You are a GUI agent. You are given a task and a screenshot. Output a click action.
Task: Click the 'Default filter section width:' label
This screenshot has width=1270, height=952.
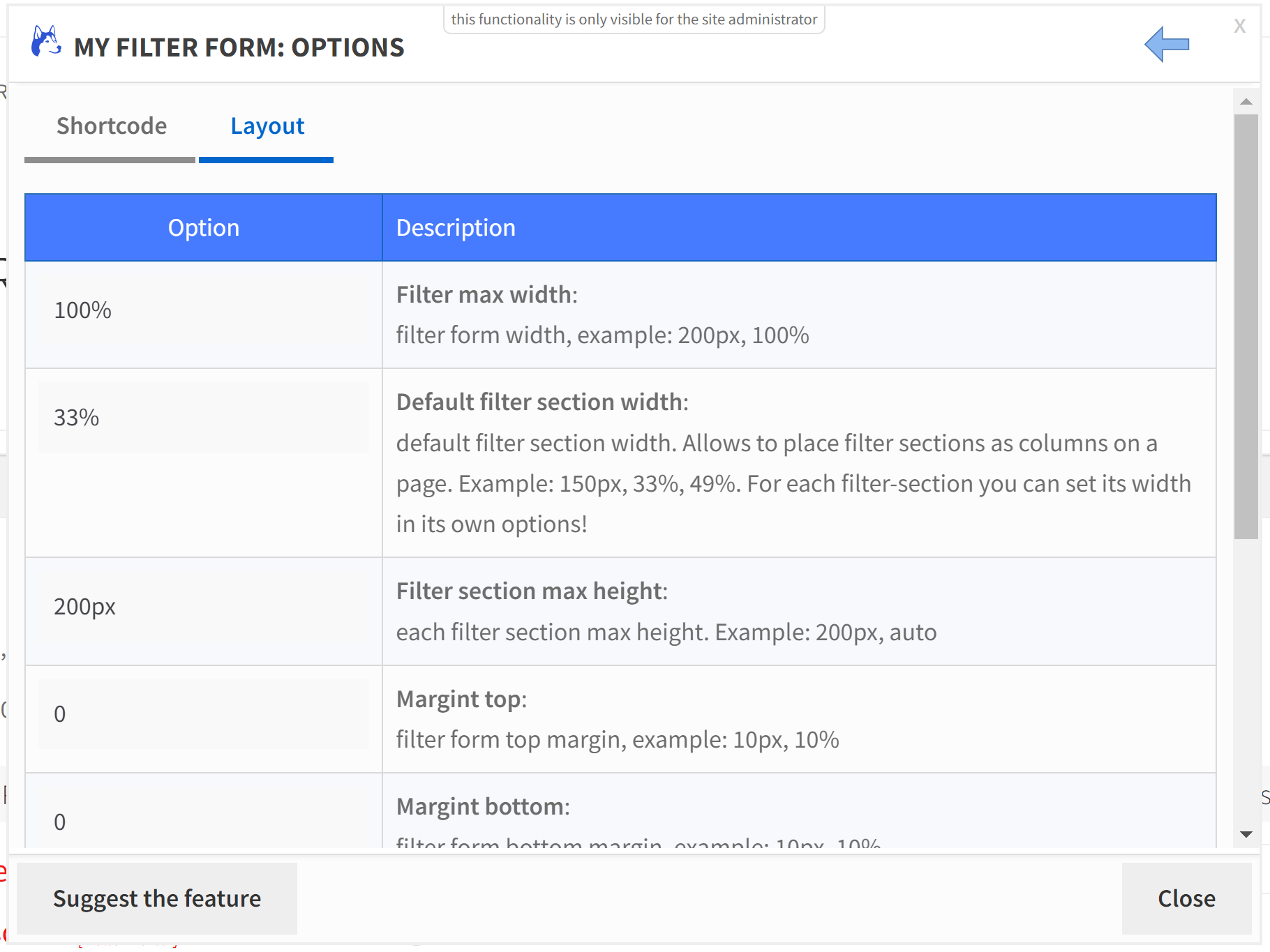(x=542, y=402)
